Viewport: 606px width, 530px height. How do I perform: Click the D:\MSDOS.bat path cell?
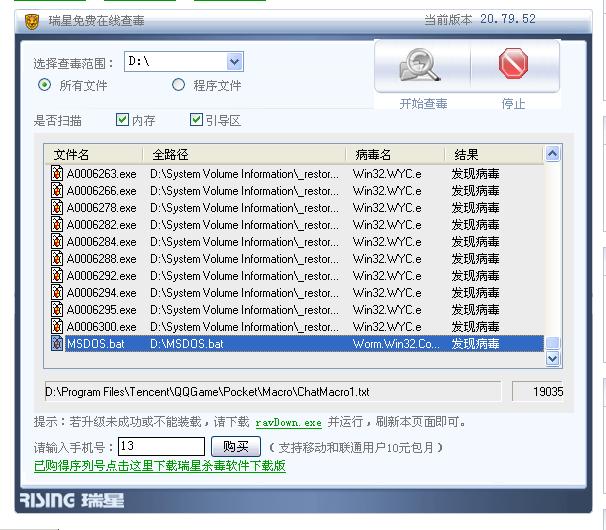click(187, 344)
